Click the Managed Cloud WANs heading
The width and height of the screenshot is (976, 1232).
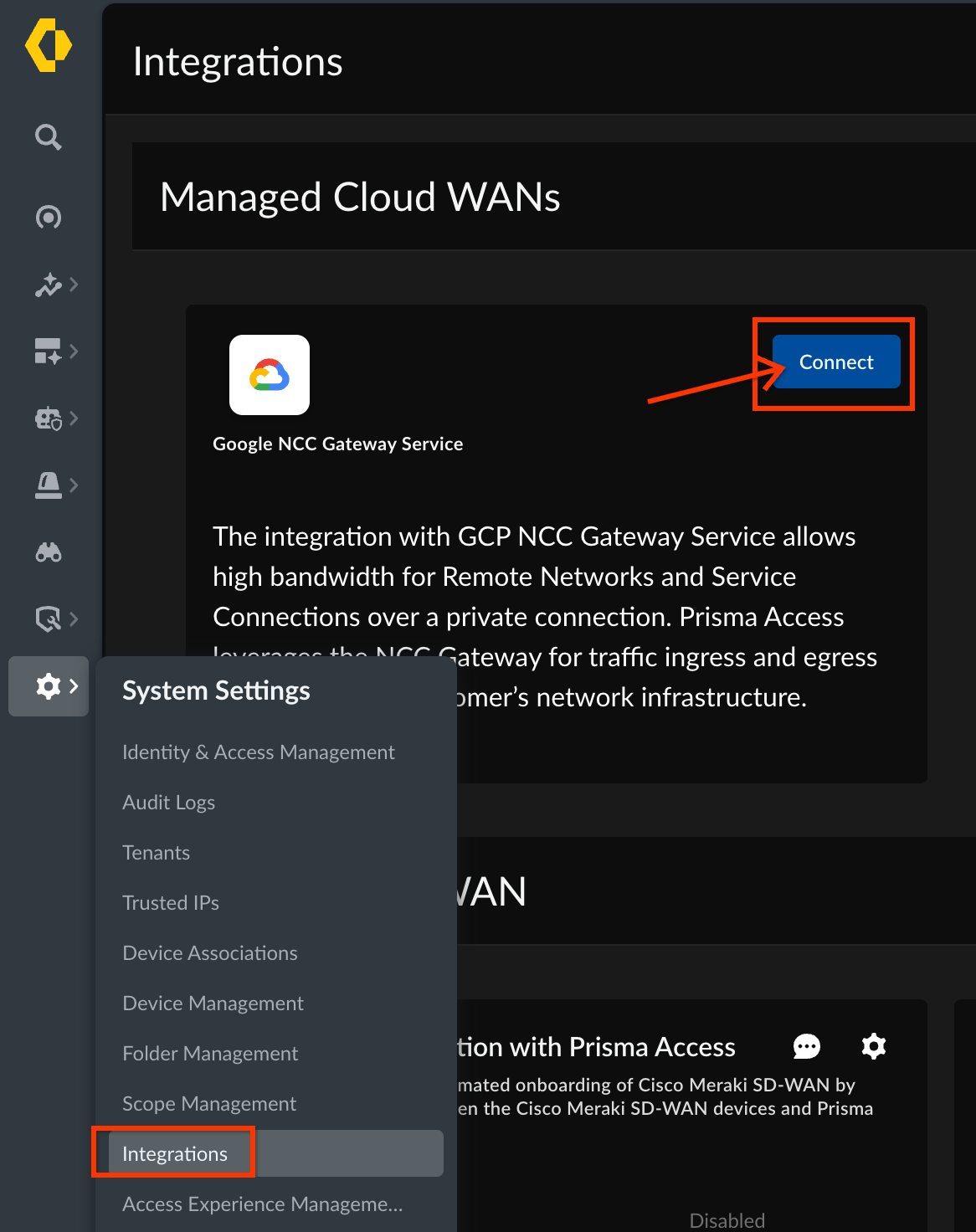[360, 198]
